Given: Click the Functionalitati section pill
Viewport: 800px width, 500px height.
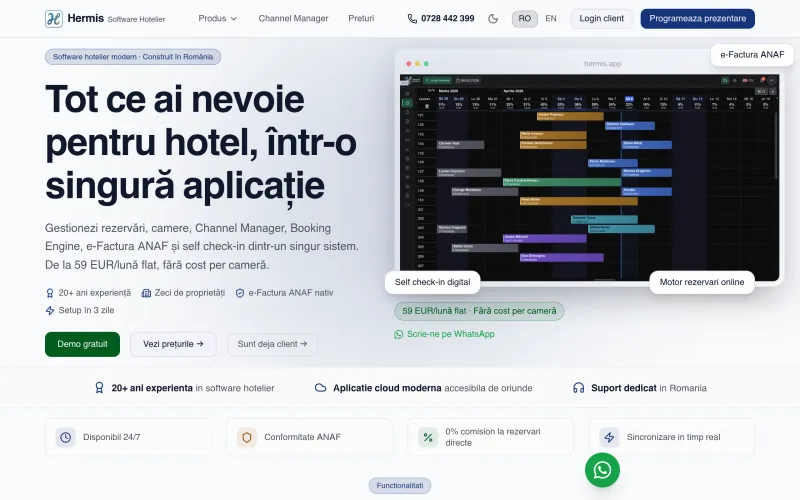Looking at the screenshot, I should [x=399, y=486].
